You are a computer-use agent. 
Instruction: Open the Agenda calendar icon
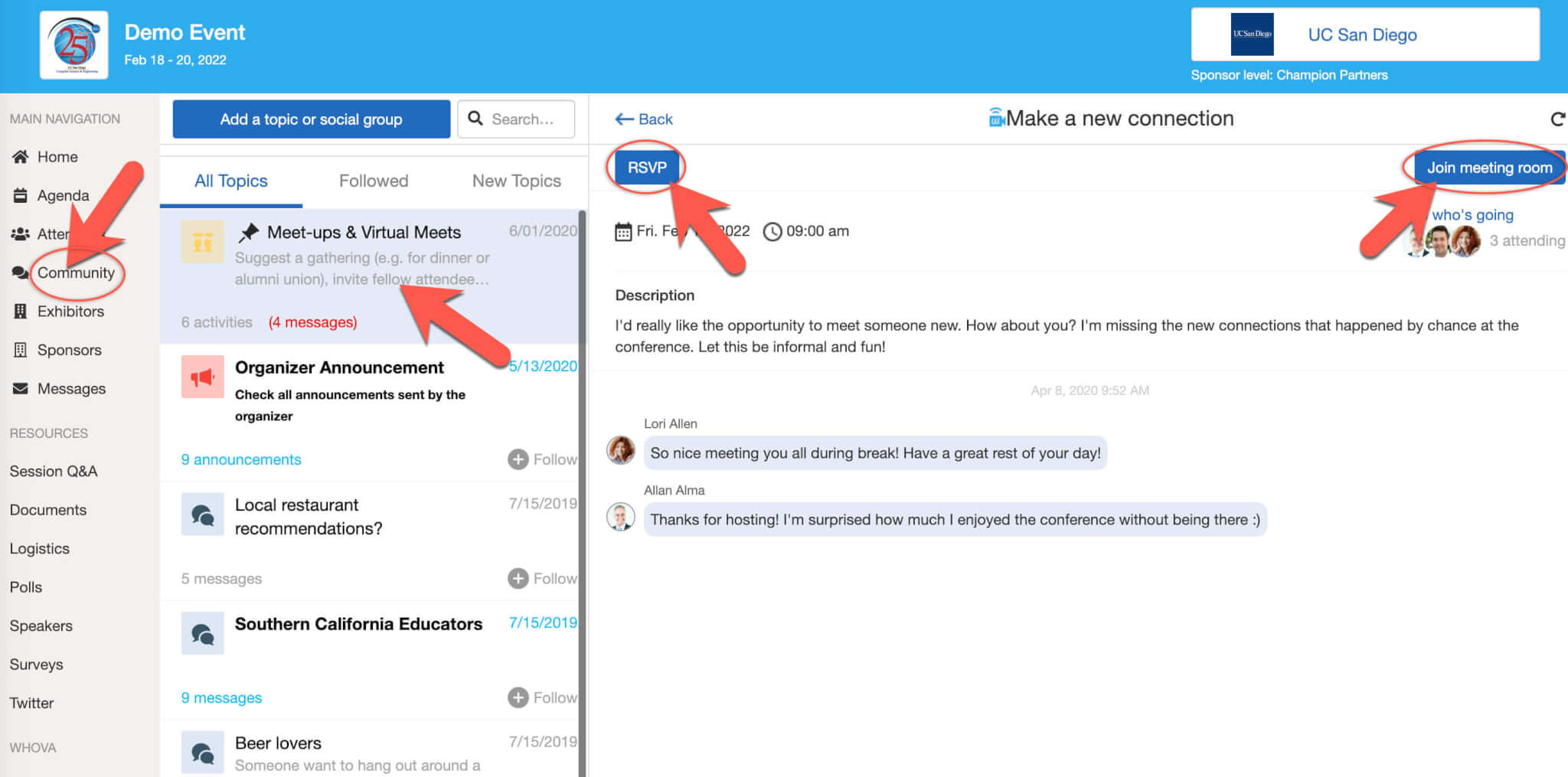(x=21, y=196)
